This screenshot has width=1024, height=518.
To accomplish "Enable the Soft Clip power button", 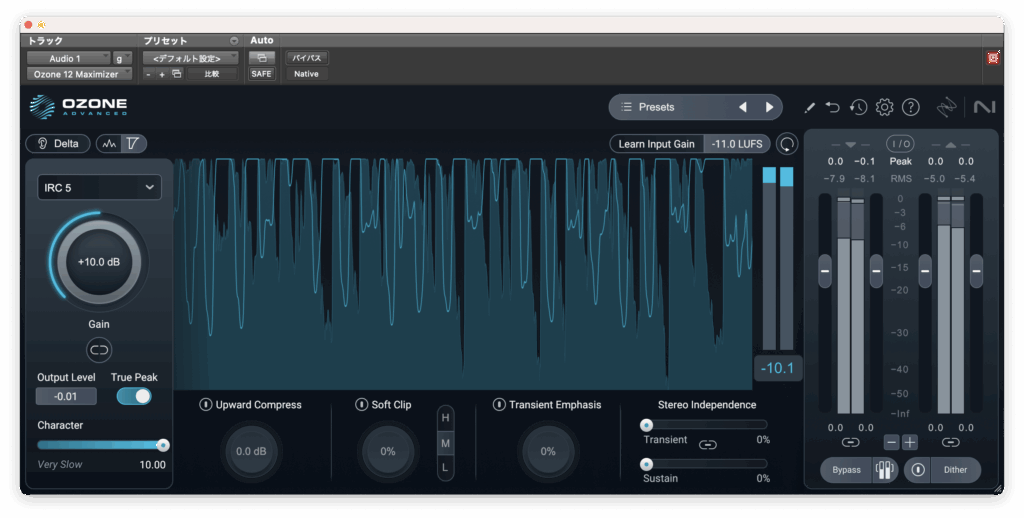I will [x=361, y=405].
